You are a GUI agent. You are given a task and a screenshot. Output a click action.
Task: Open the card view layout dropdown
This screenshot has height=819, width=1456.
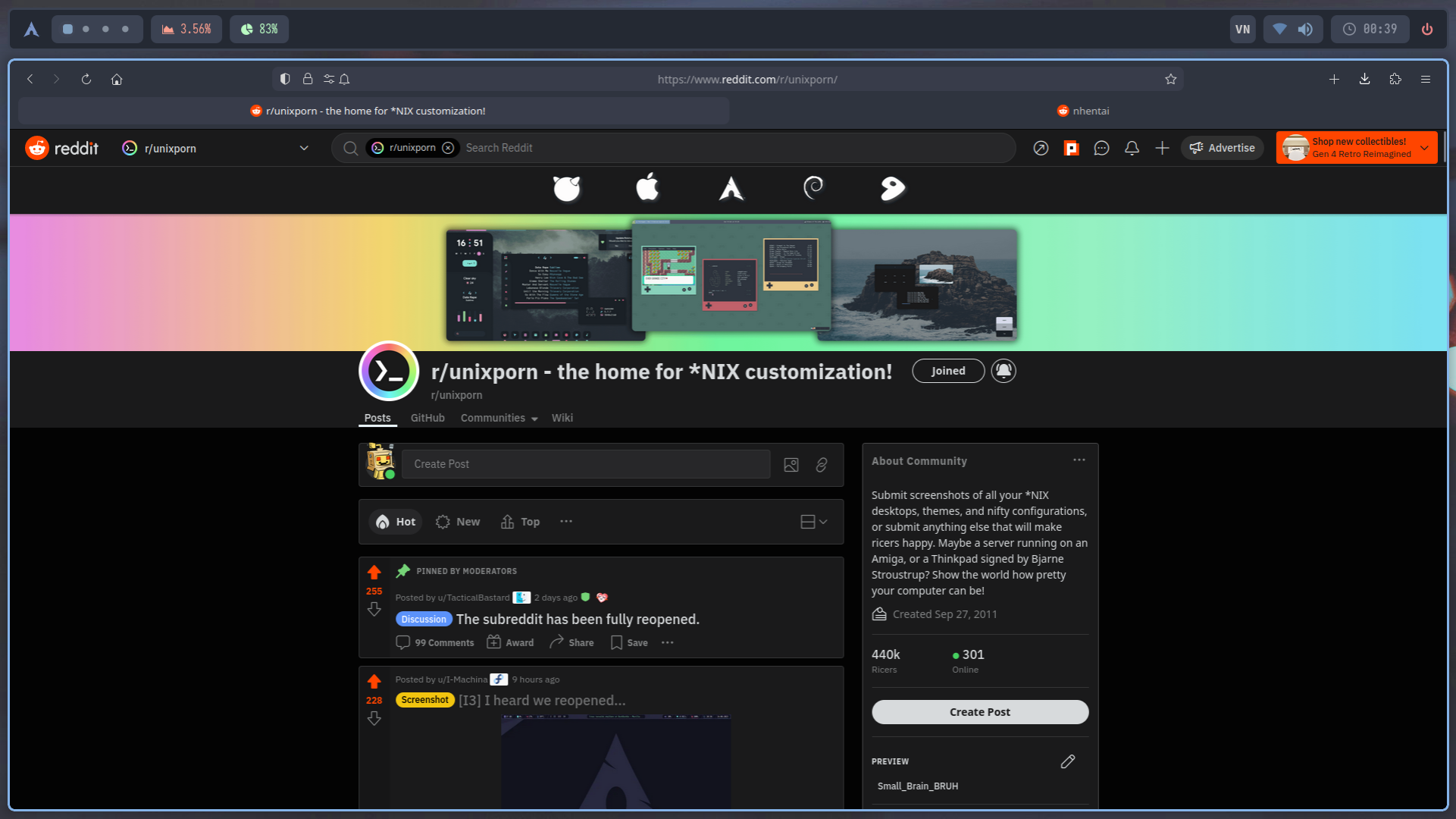(x=814, y=522)
